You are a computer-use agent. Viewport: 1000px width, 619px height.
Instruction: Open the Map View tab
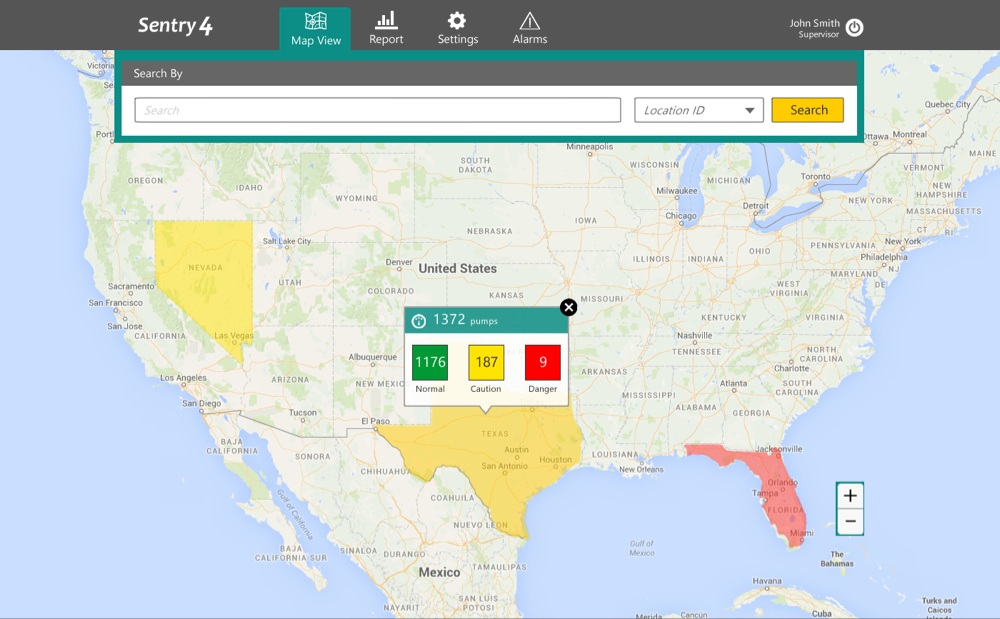tap(315, 29)
